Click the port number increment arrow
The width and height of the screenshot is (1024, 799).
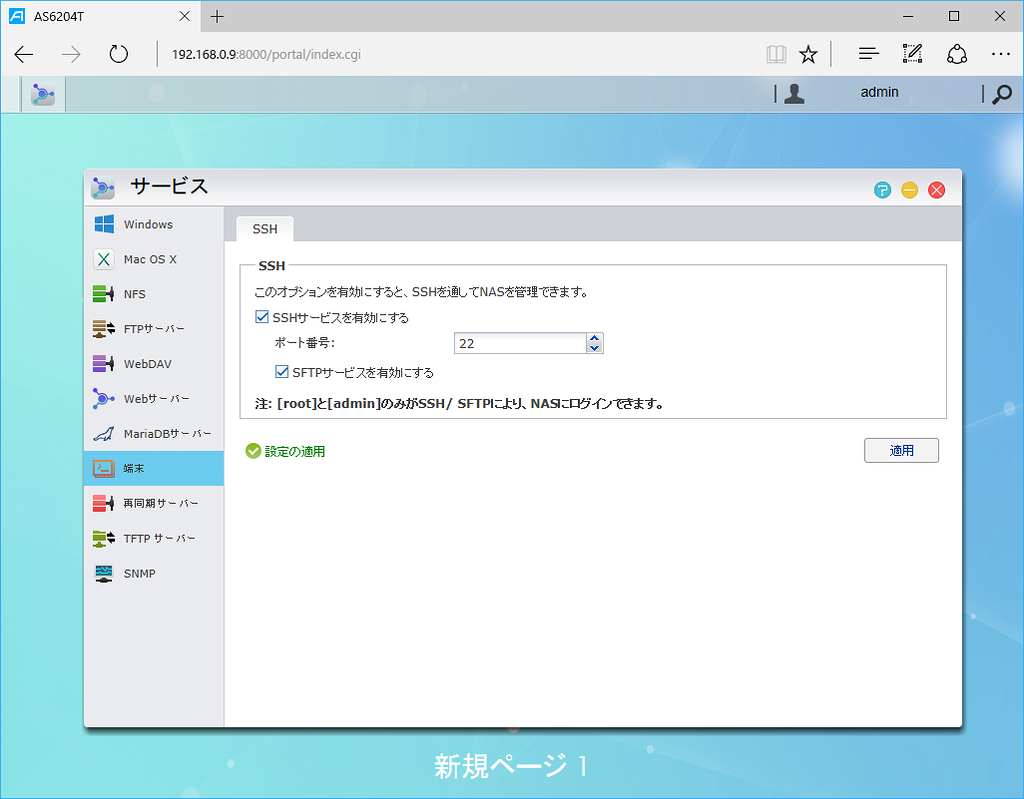tap(595, 337)
